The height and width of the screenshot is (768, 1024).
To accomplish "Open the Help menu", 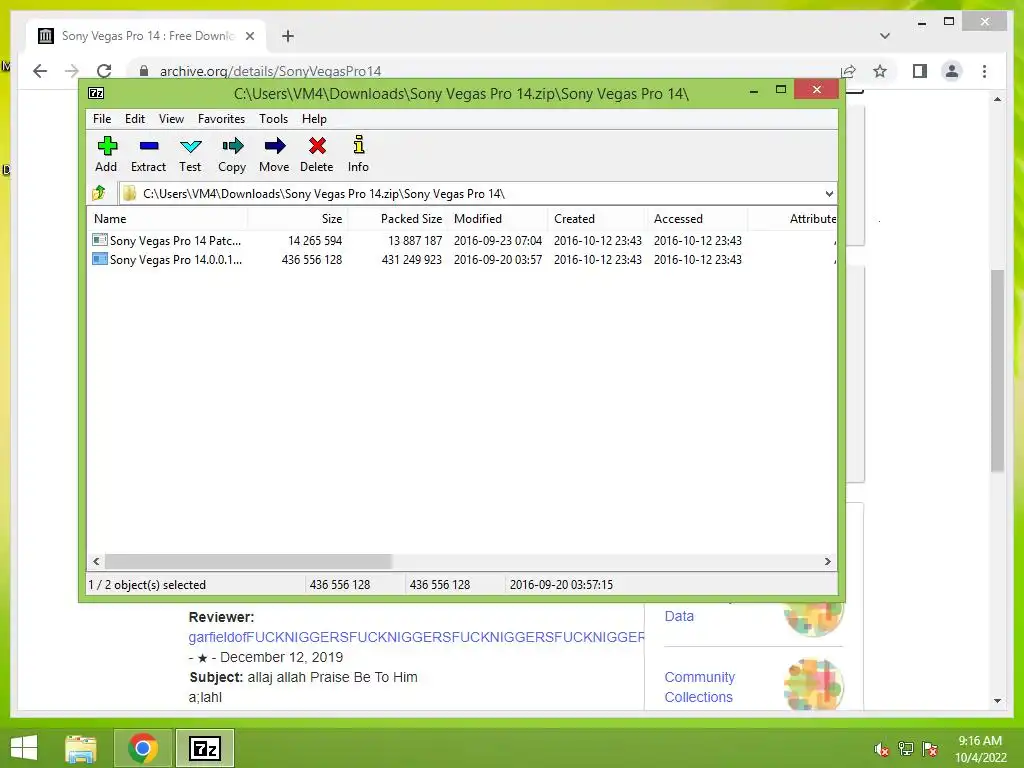I will (x=314, y=119).
